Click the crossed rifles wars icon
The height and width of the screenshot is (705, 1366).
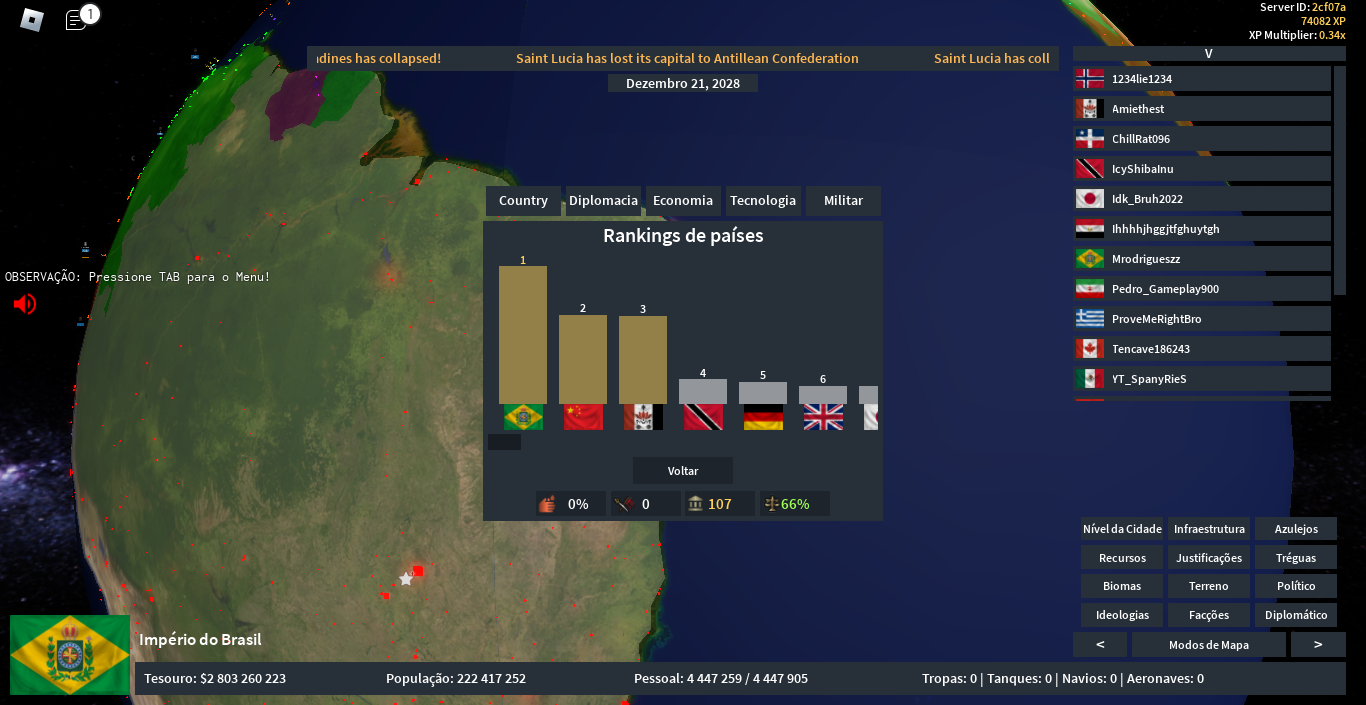pyautogui.click(x=624, y=504)
